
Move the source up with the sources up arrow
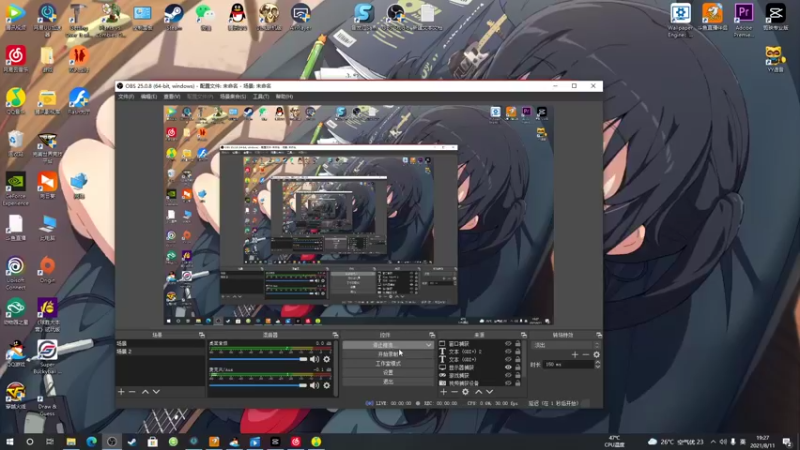(x=479, y=392)
